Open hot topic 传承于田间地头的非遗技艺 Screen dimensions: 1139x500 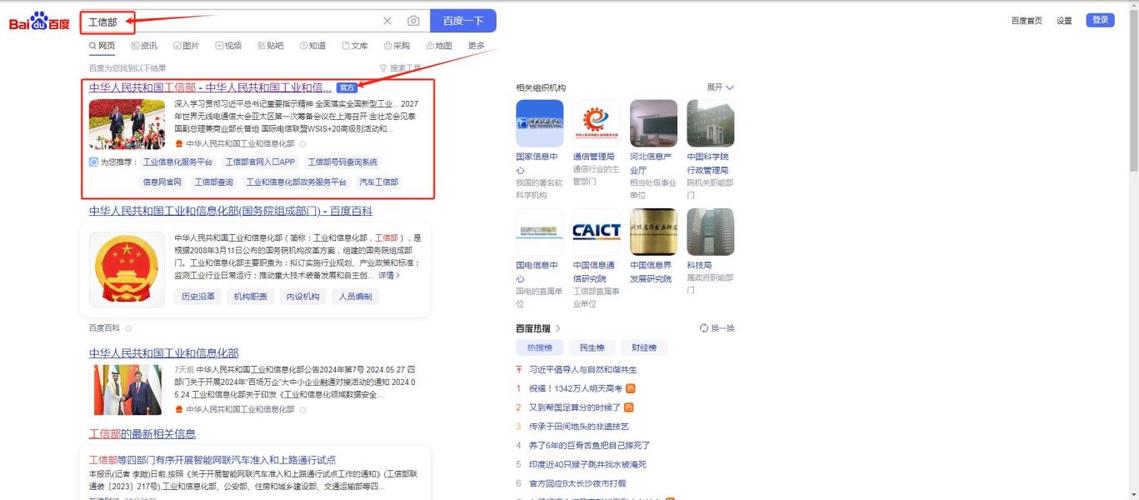578,426
